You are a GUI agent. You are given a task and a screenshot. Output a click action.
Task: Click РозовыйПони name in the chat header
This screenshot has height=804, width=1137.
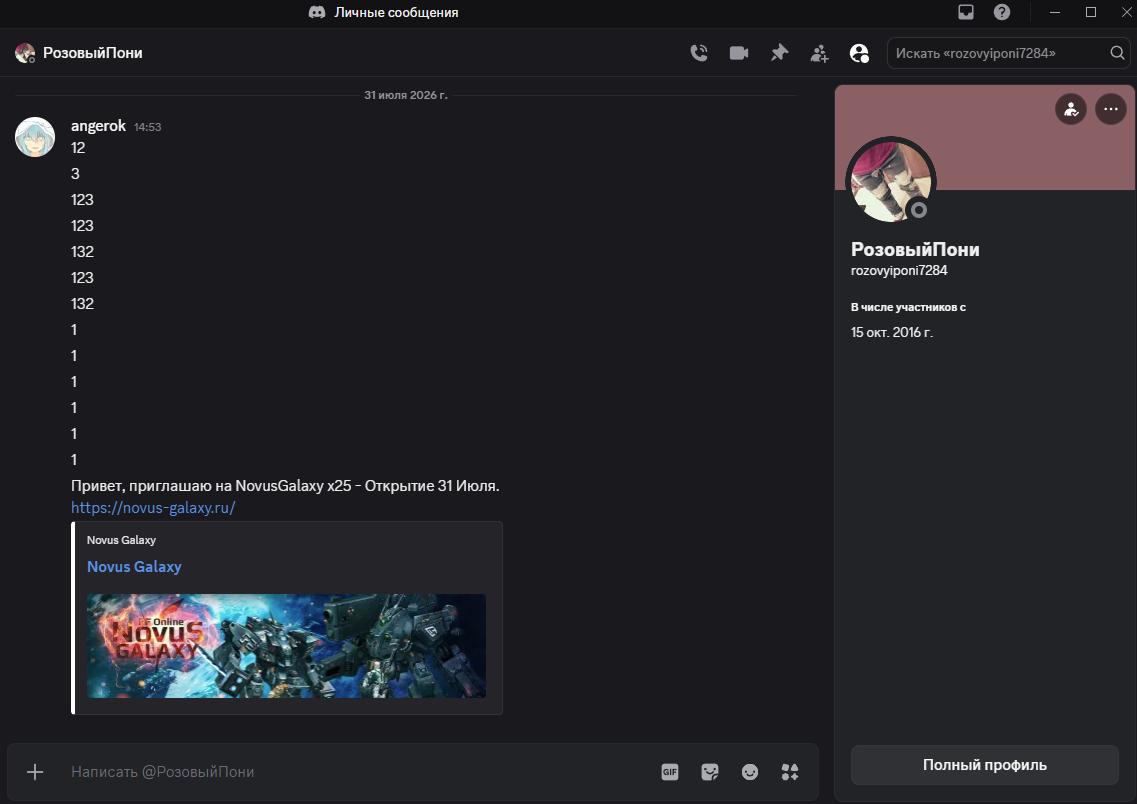(93, 53)
